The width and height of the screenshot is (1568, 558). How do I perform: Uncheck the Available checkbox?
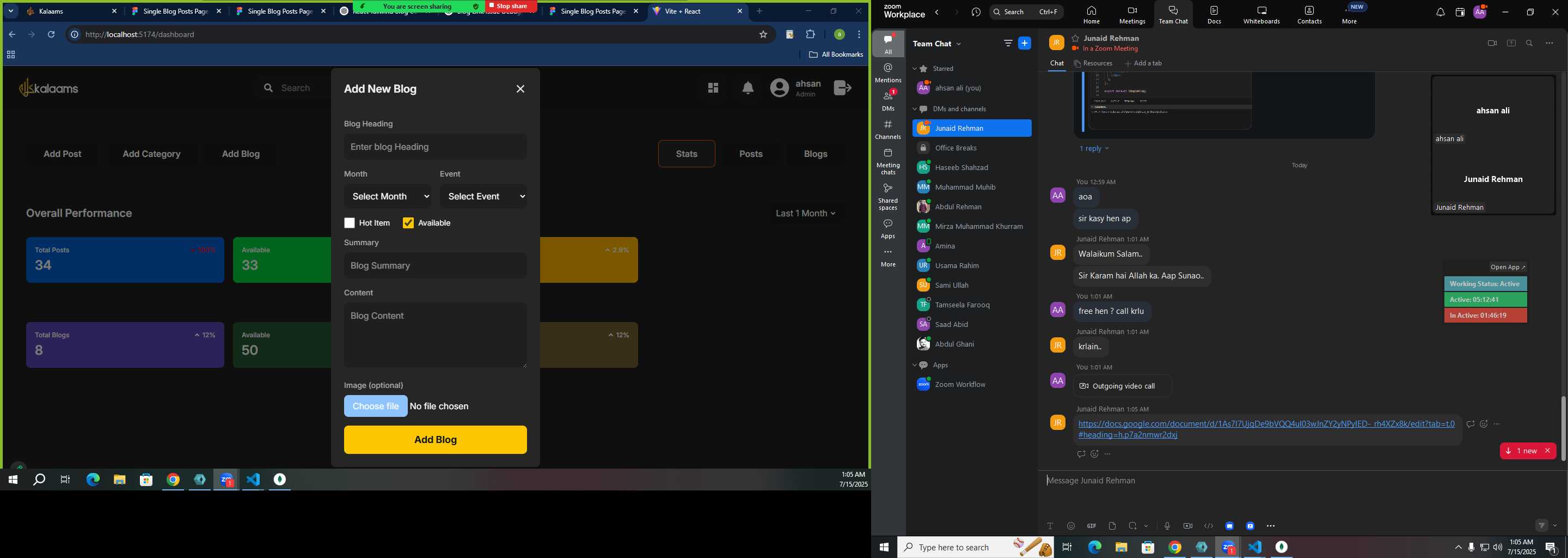pos(408,223)
